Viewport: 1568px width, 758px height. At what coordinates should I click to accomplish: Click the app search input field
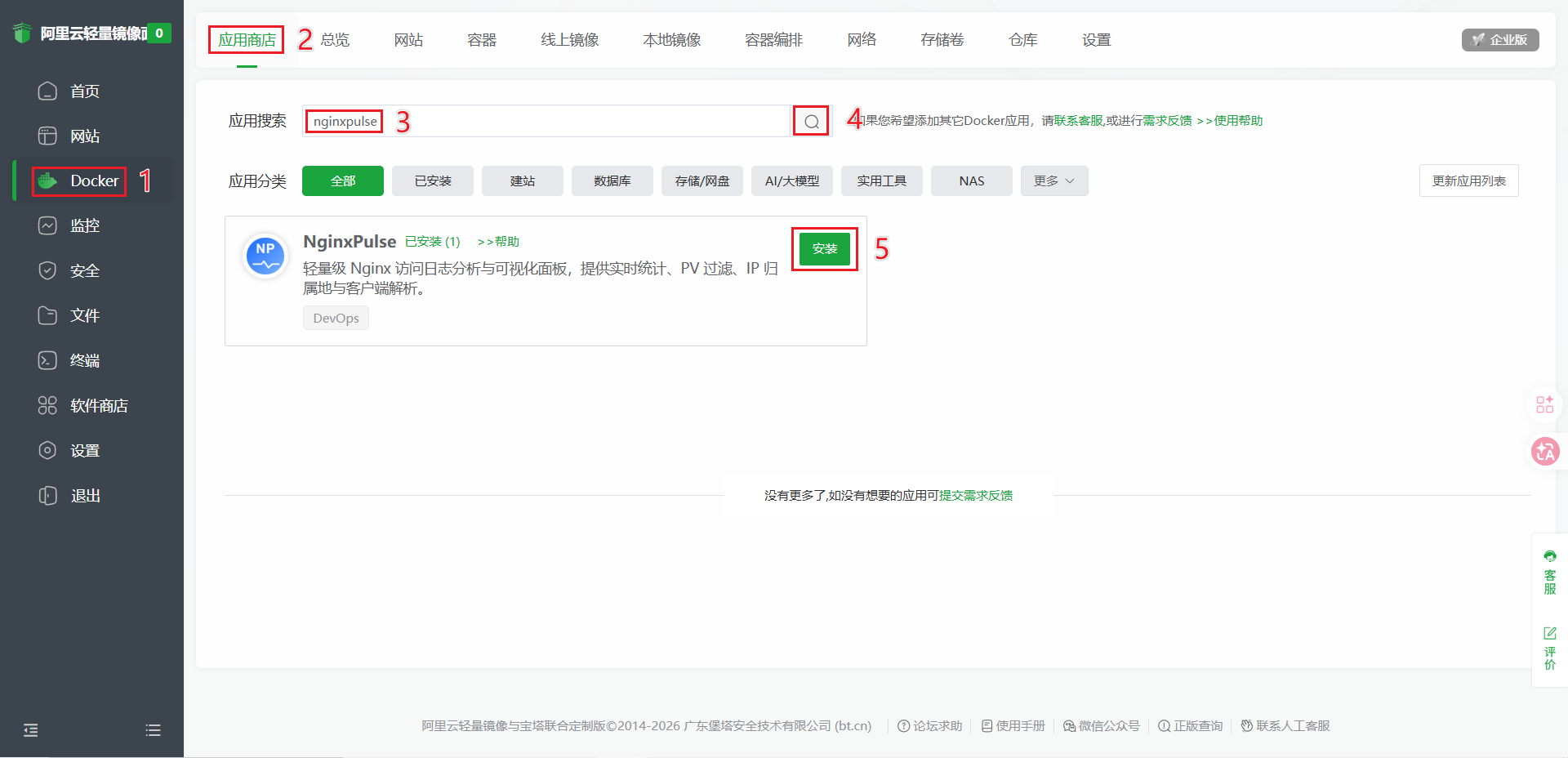546,121
